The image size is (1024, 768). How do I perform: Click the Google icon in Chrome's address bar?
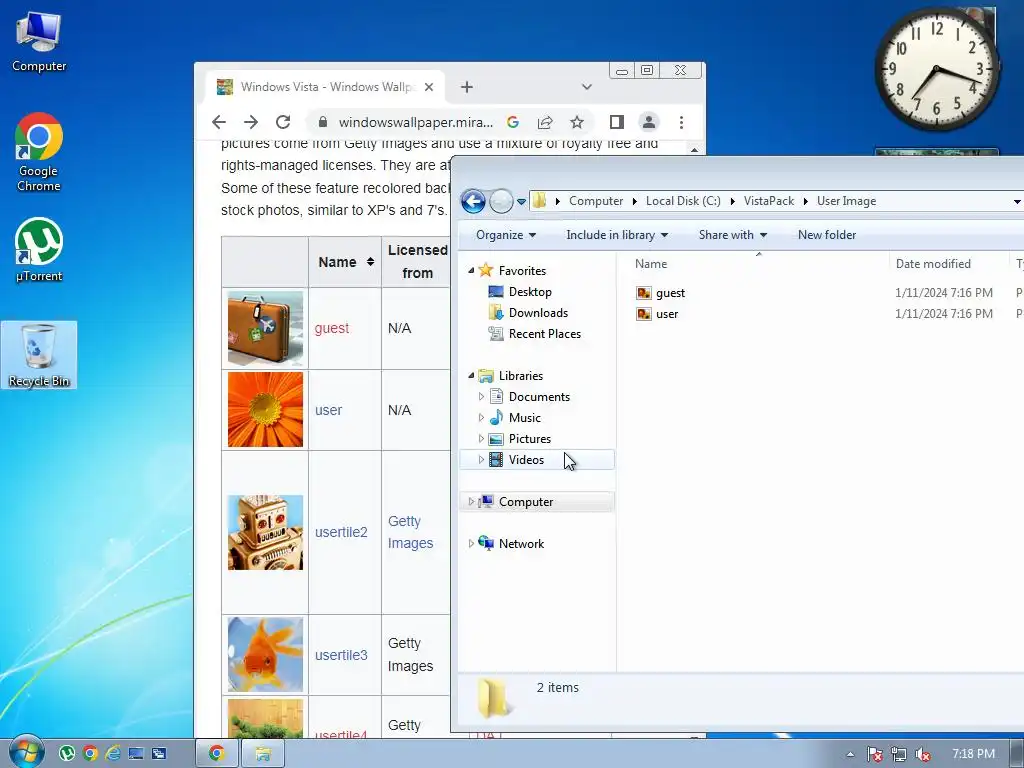click(x=513, y=122)
